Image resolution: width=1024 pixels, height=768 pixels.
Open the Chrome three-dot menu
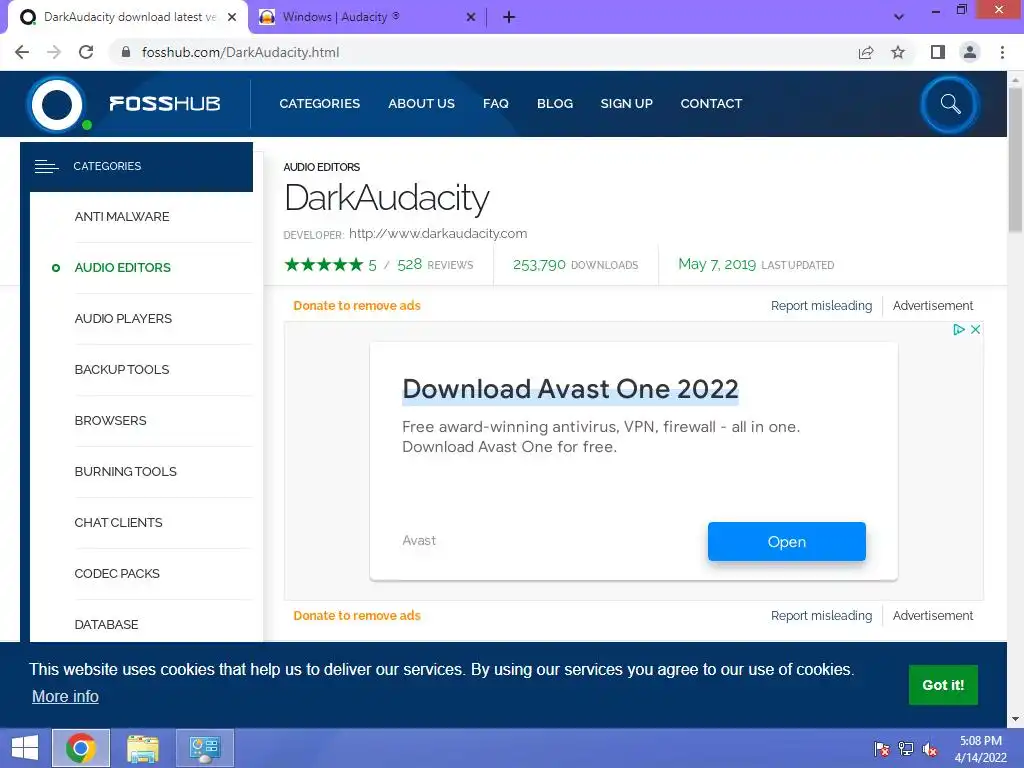pyautogui.click(x=1002, y=52)
